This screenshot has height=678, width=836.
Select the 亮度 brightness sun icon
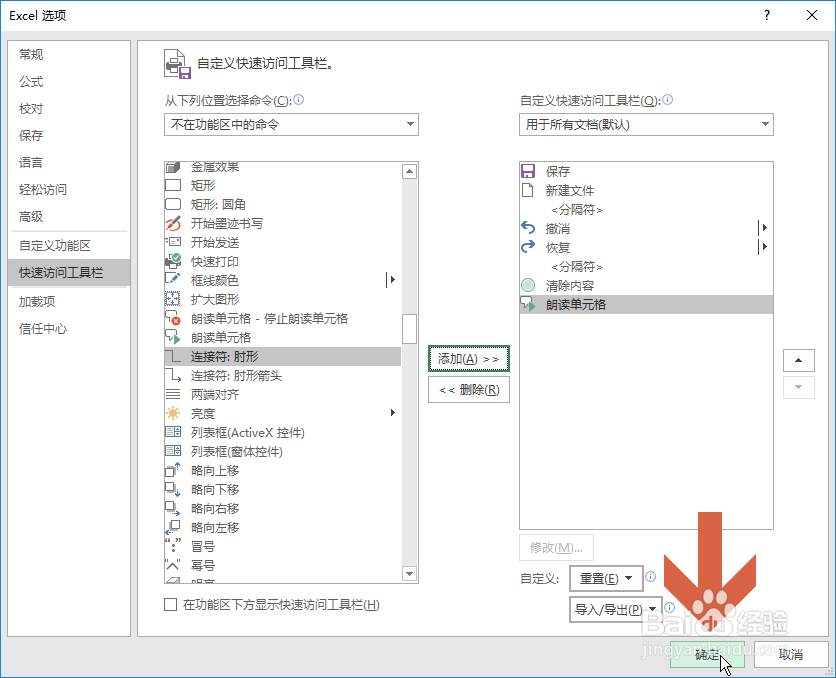(x=173, y=413)
